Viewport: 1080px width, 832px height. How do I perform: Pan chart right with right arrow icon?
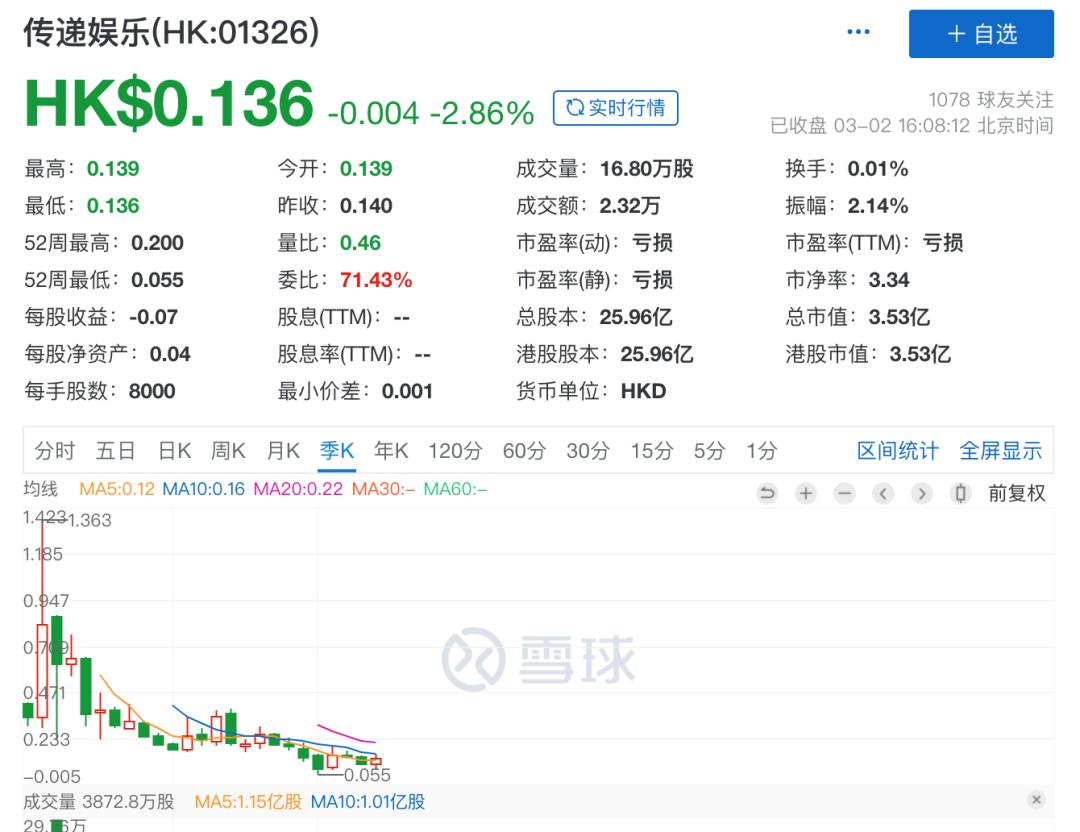[921, 493]
